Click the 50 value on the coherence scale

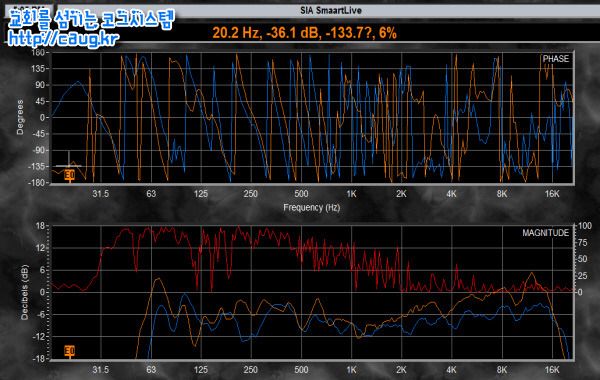click(582, 259)
